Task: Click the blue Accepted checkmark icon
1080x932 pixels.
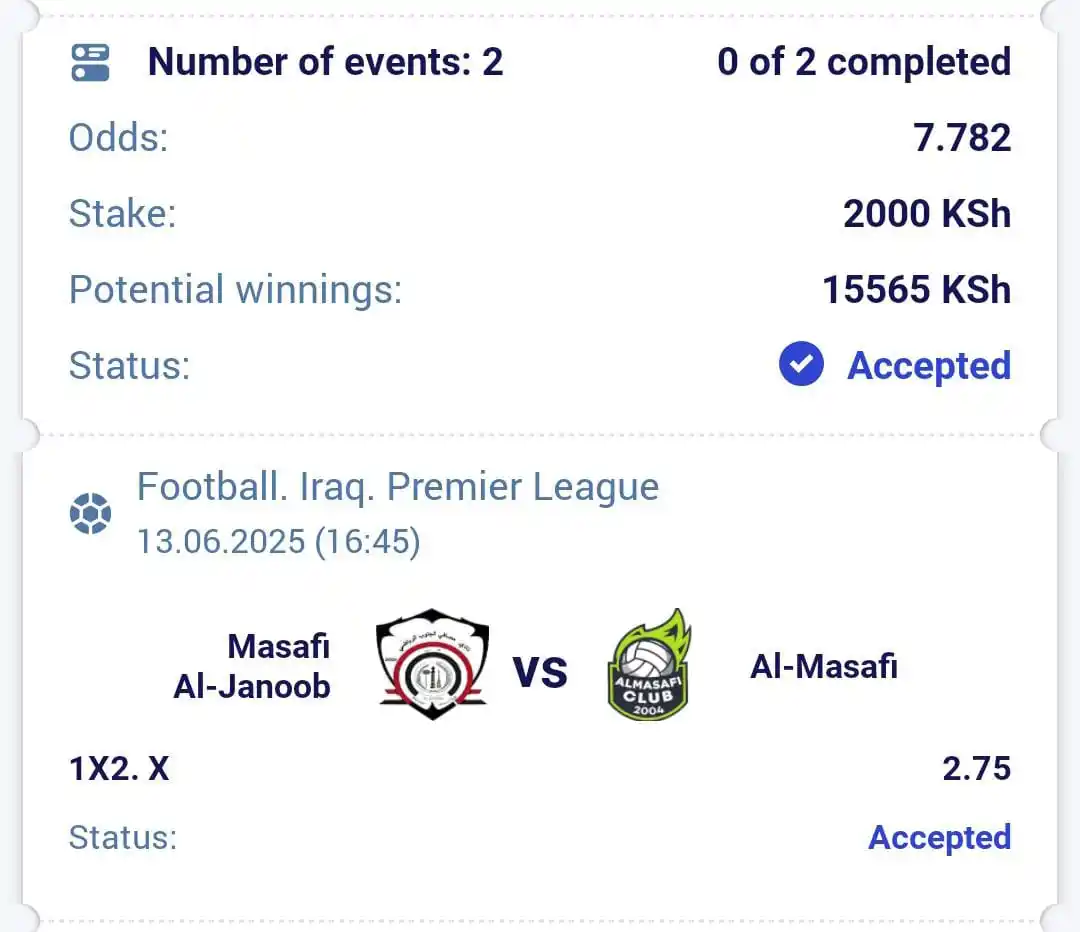Action: tap(801, 364)
